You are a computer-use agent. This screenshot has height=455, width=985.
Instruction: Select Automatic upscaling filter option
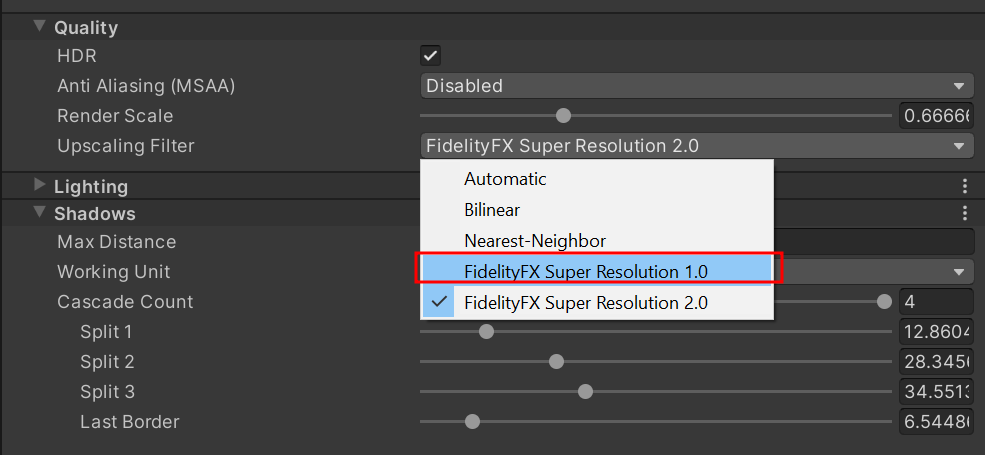506,179
